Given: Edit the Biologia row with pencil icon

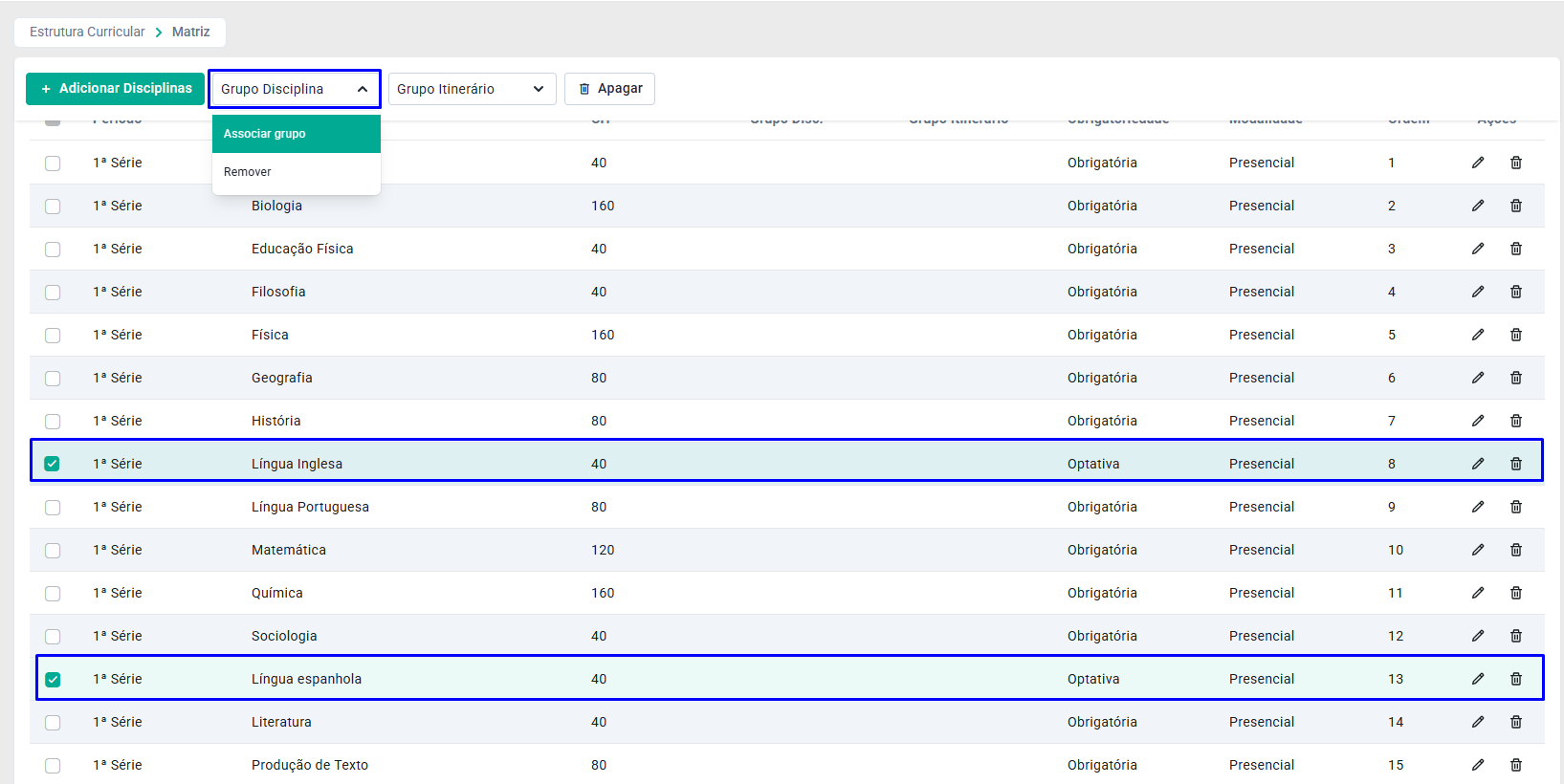Looking at the screenshot, I should click(x=1478, y=206).
